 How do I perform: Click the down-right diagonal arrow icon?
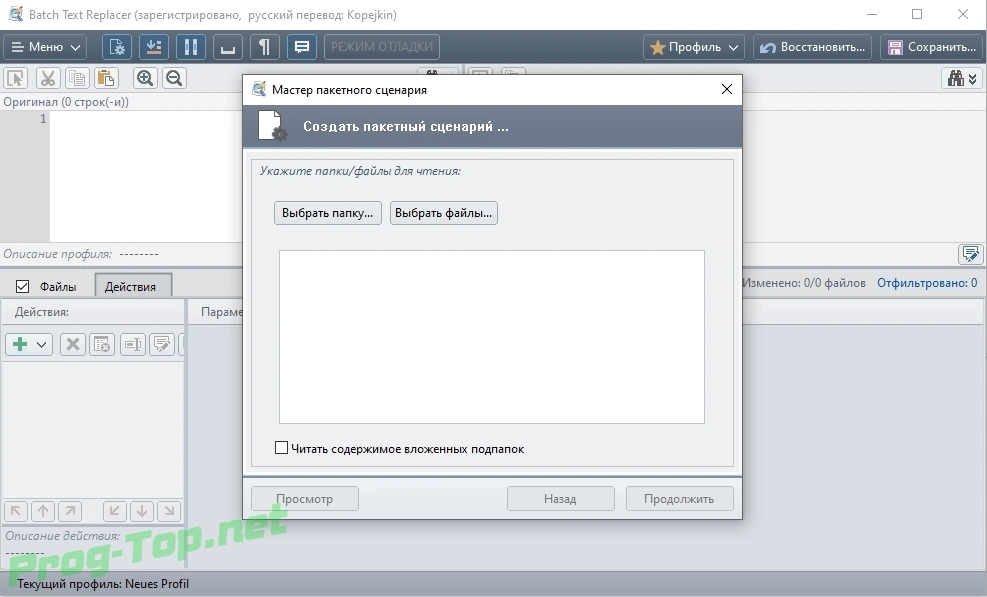pos(169,511)
